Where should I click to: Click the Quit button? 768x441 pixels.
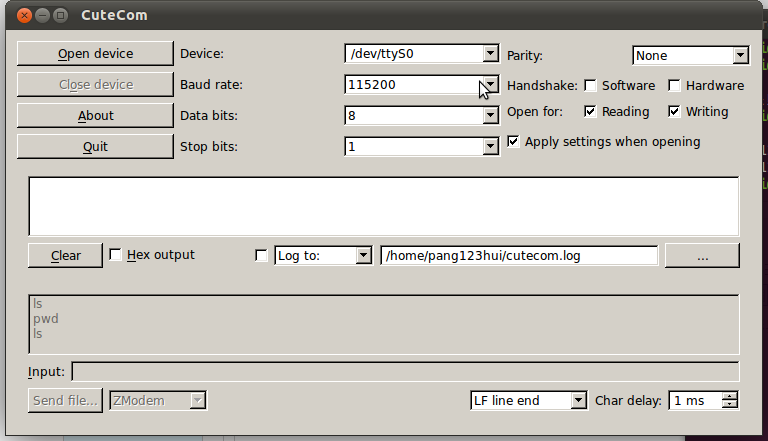[95, 147]
